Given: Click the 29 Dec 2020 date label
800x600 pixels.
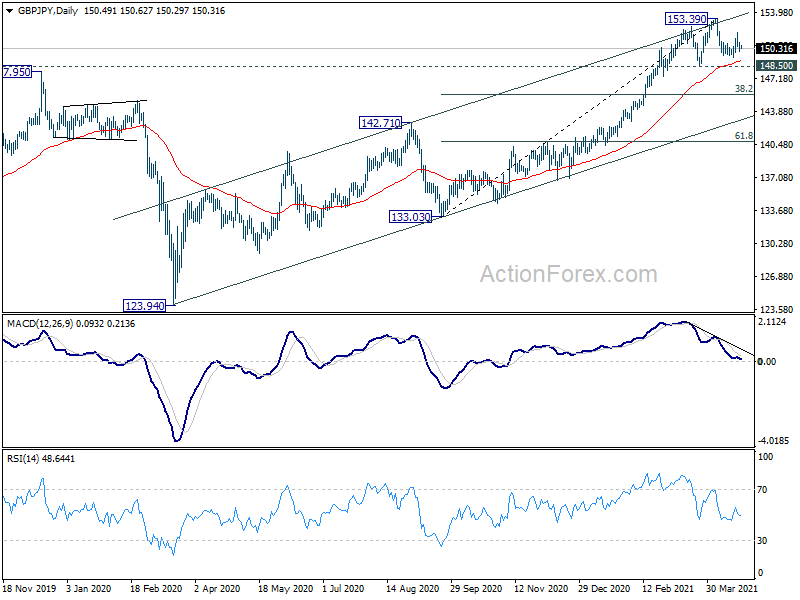Looking at the screenshot, I should [605, 588].
